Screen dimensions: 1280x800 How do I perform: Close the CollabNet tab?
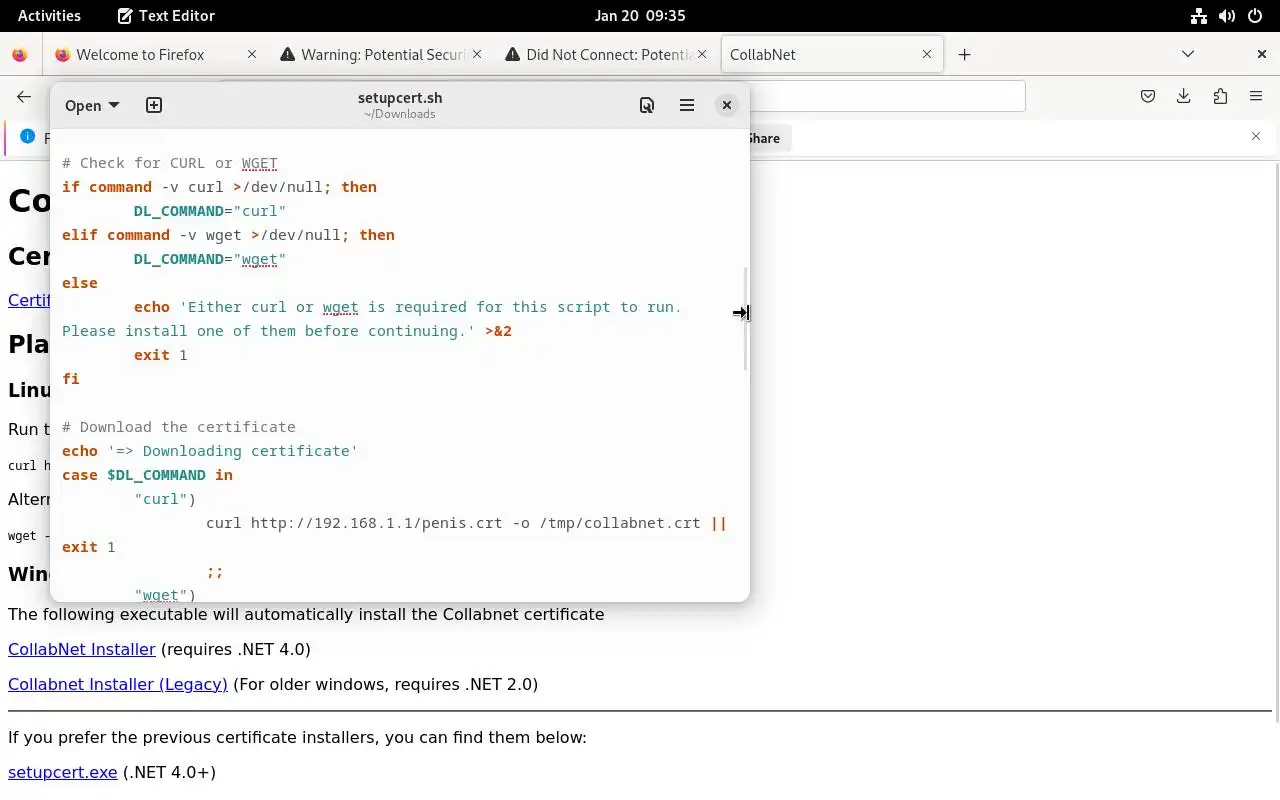(x=927, y=55)
